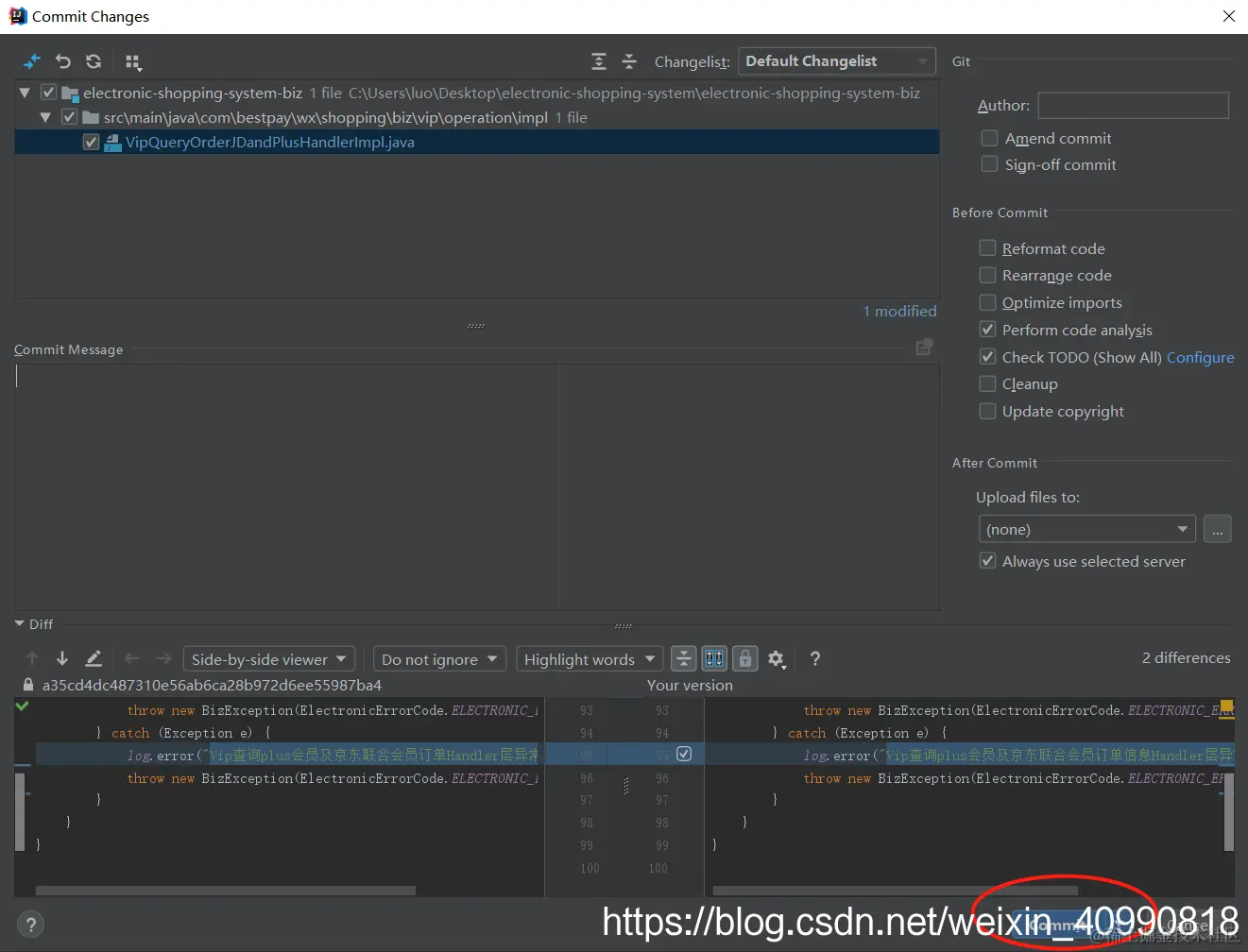Image resolution: width=1248 pixels, height=952 pixels.
Task: Click the Show Diff icon
Action: pos(32,61)
